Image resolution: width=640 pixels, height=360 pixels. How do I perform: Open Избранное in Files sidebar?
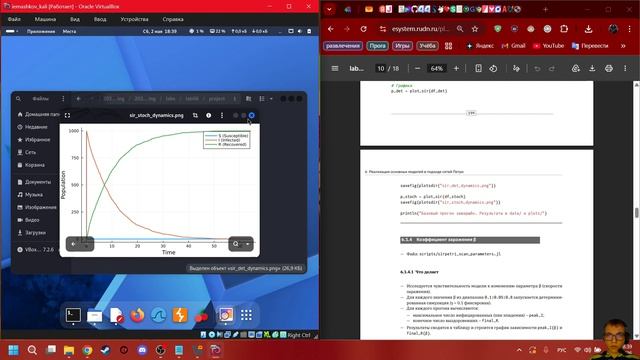click(34, 140)
